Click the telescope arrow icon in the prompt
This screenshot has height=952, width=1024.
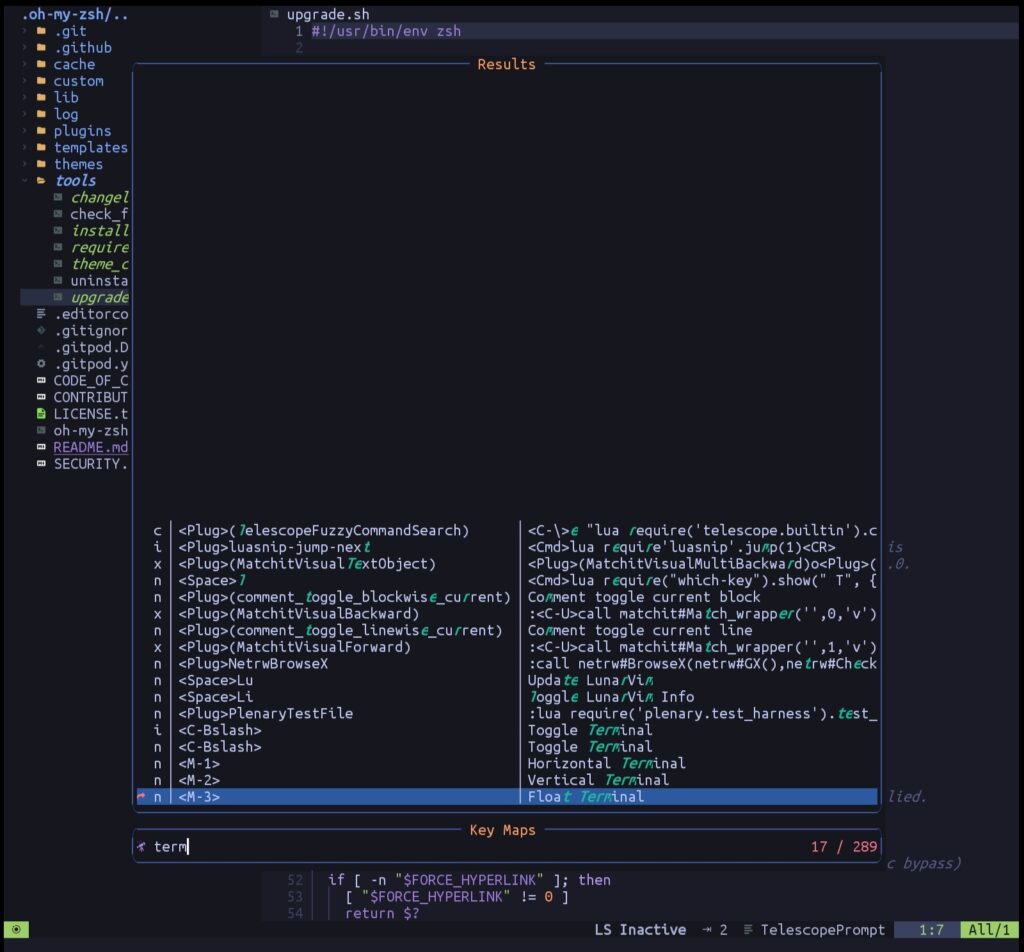click(x=140, y=846)
